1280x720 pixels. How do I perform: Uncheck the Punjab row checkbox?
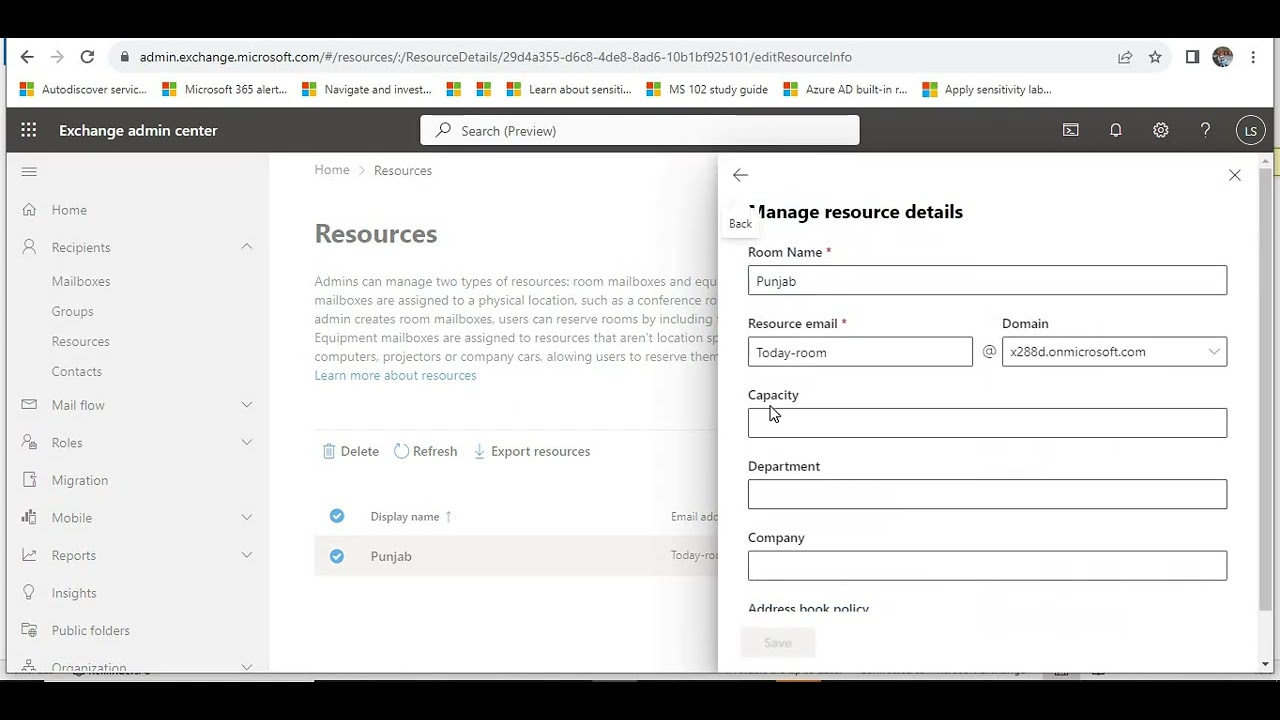tap(337, 556)
